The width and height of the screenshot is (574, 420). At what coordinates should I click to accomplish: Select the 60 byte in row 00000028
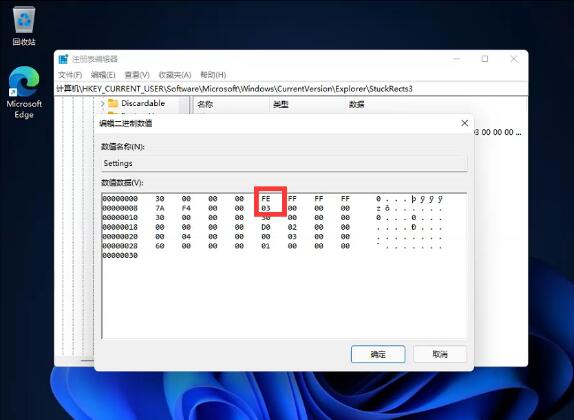[160, 246]
